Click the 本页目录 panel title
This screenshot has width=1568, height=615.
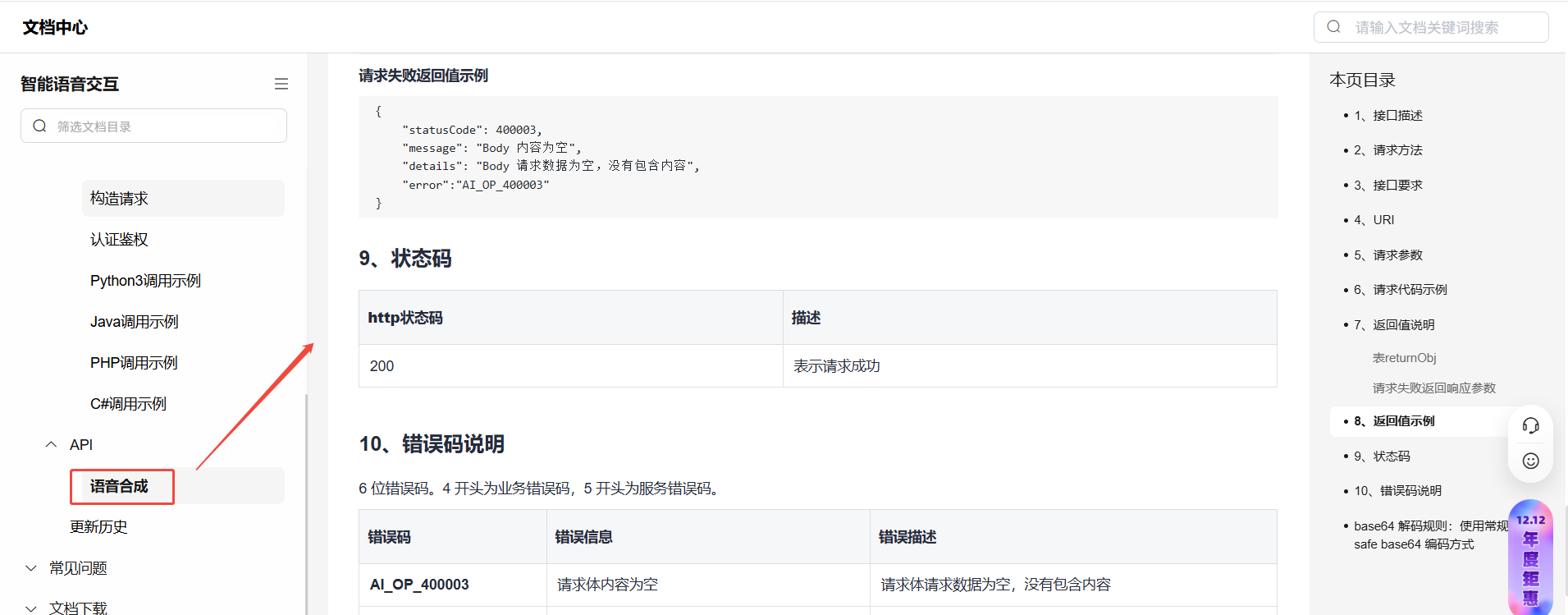click(1362, 80)
